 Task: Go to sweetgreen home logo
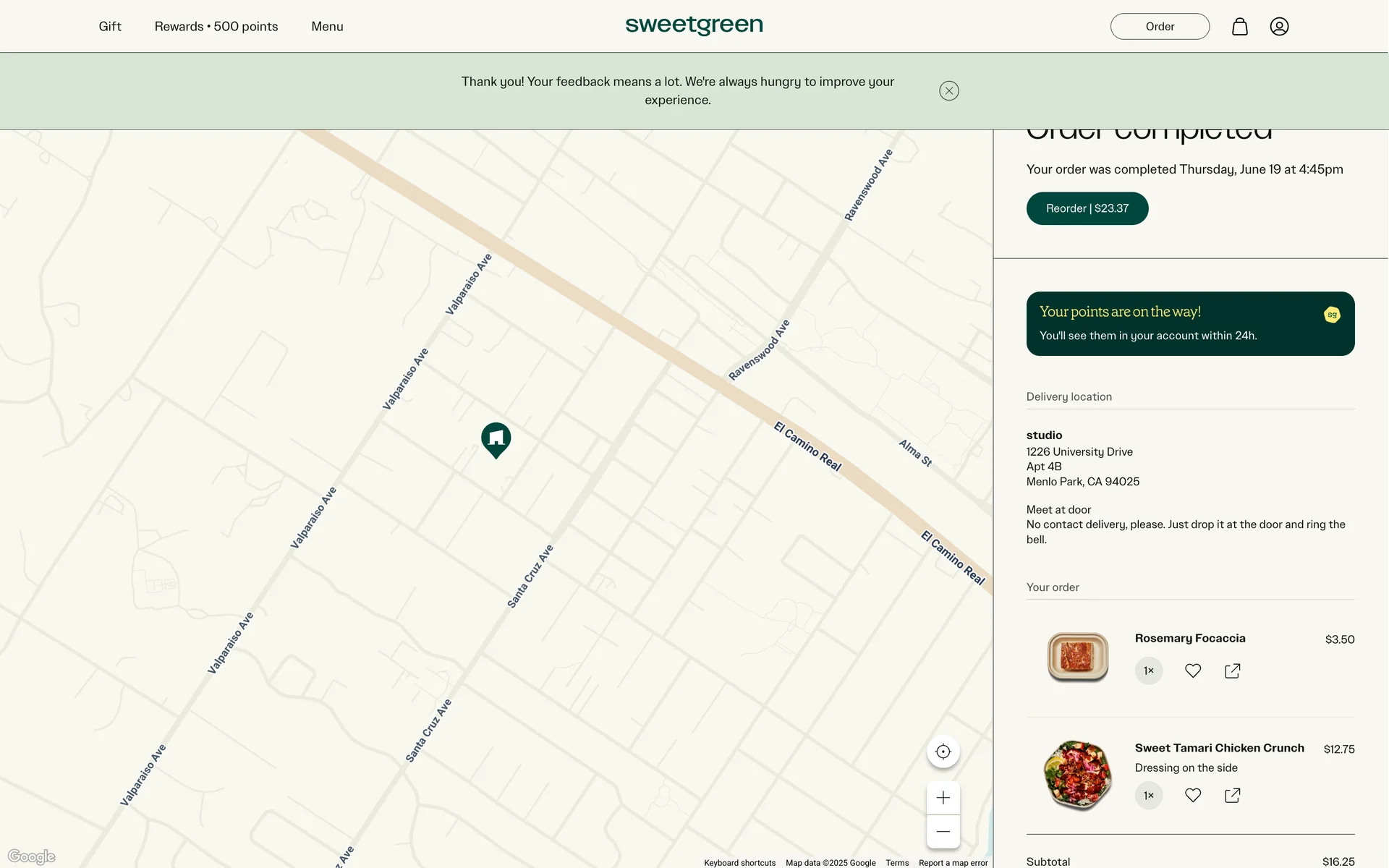click(x=694, y=25)
